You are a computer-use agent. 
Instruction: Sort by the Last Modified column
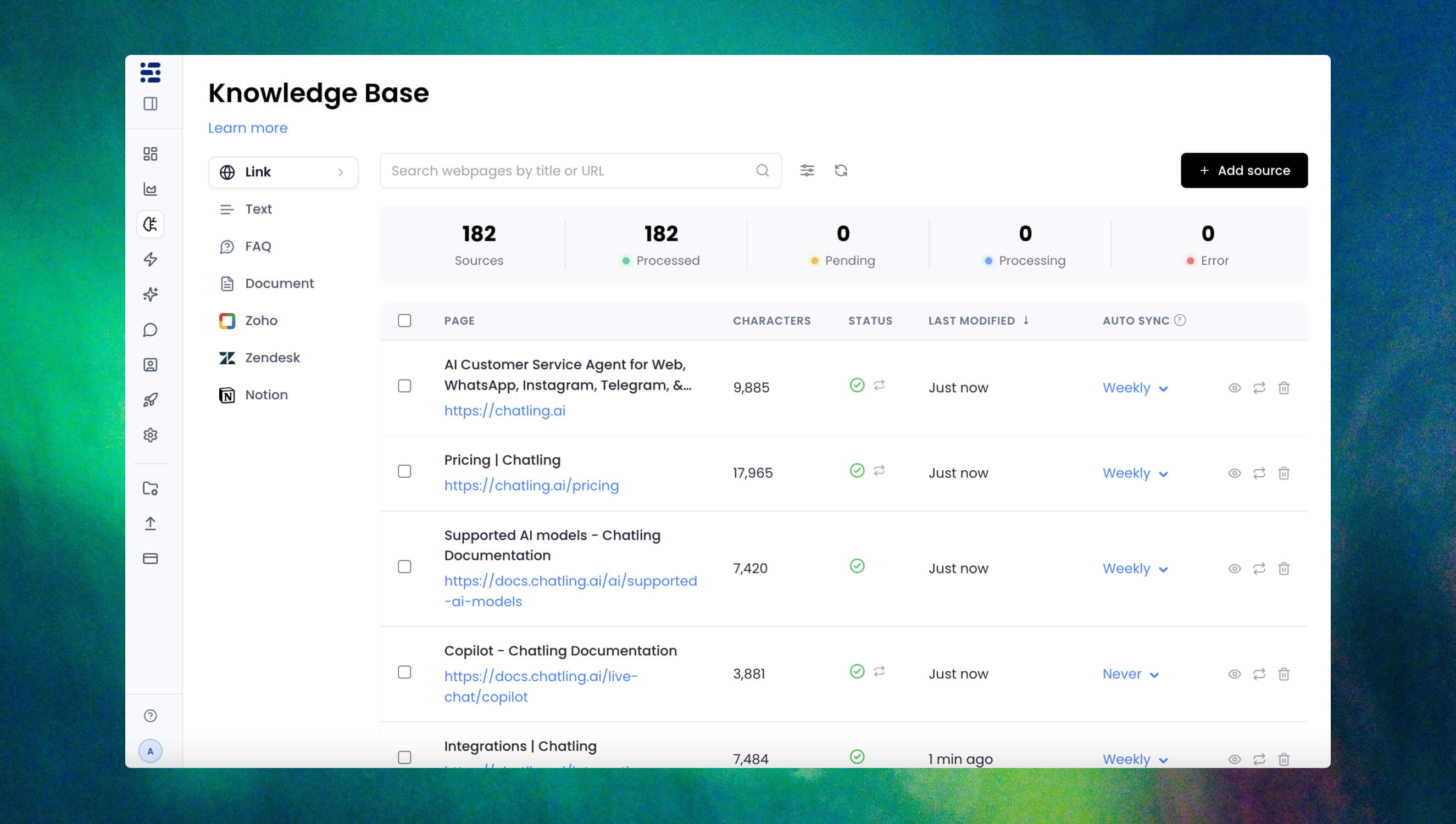click(979, 321)
